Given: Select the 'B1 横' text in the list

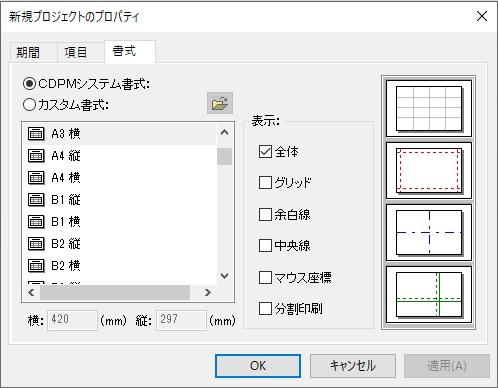Looking at the screenshot, I should tap(66, 222).
